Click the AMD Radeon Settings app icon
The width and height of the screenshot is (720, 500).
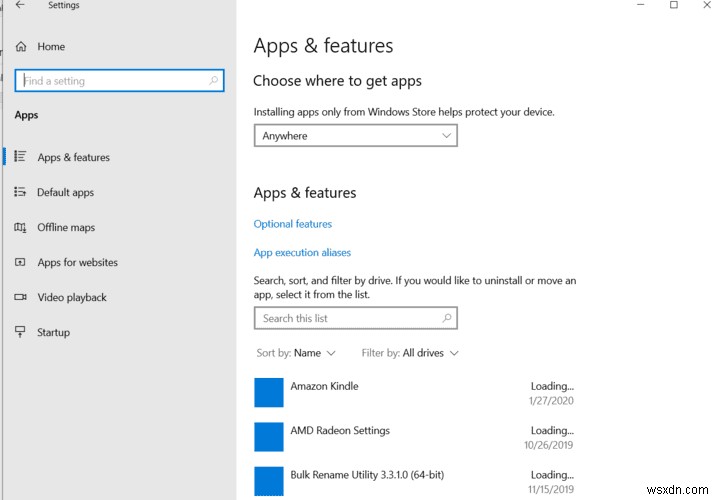coord(269,437)
